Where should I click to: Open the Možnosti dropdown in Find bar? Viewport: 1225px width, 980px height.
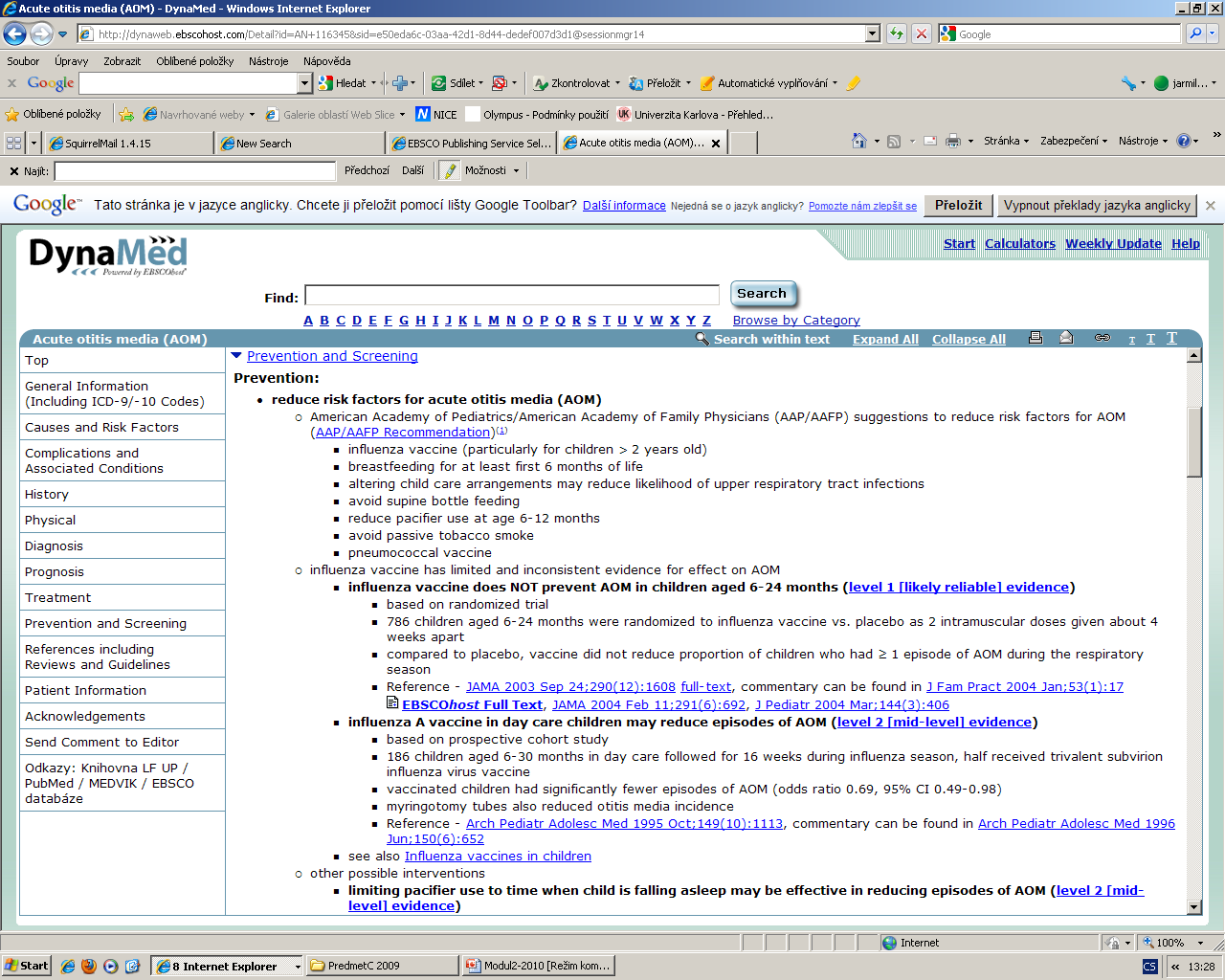(x=492, y=170)
